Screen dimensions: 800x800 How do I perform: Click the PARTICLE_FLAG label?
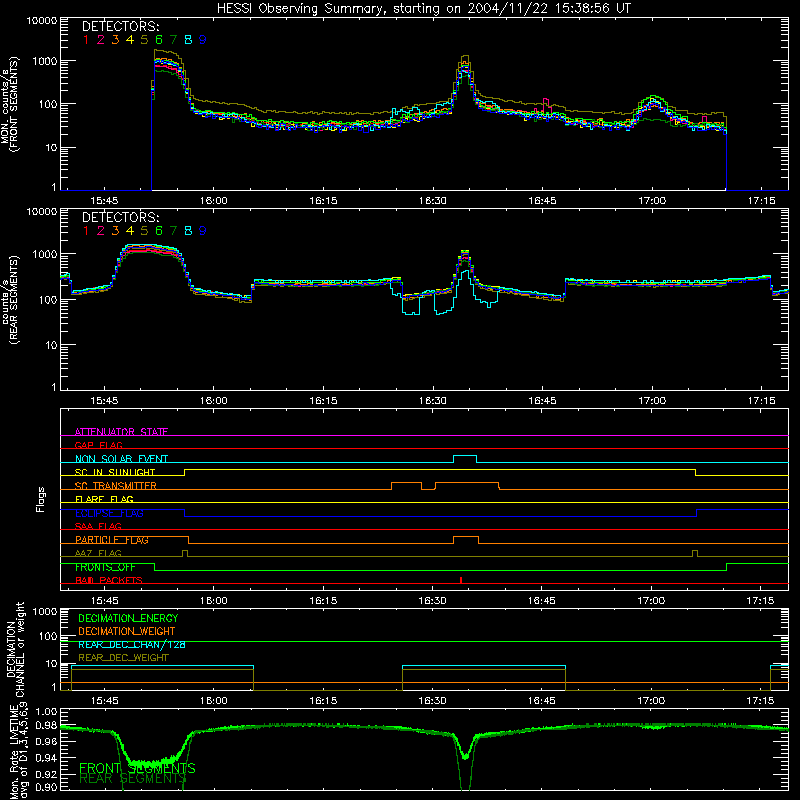(x=112, y=540)
